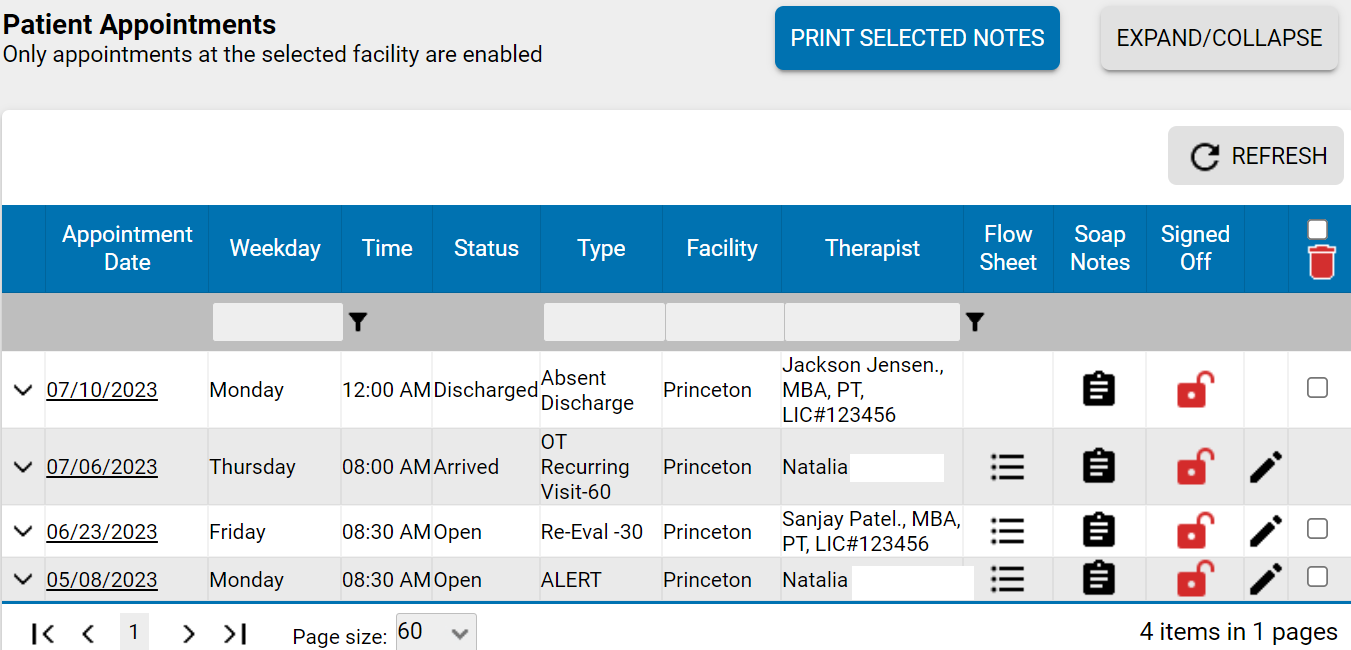The height and width of the screenshot is (650, 1351).
Task: Expand the 05/08/2023 ALERT appointment row
Action: coord(22,579)
